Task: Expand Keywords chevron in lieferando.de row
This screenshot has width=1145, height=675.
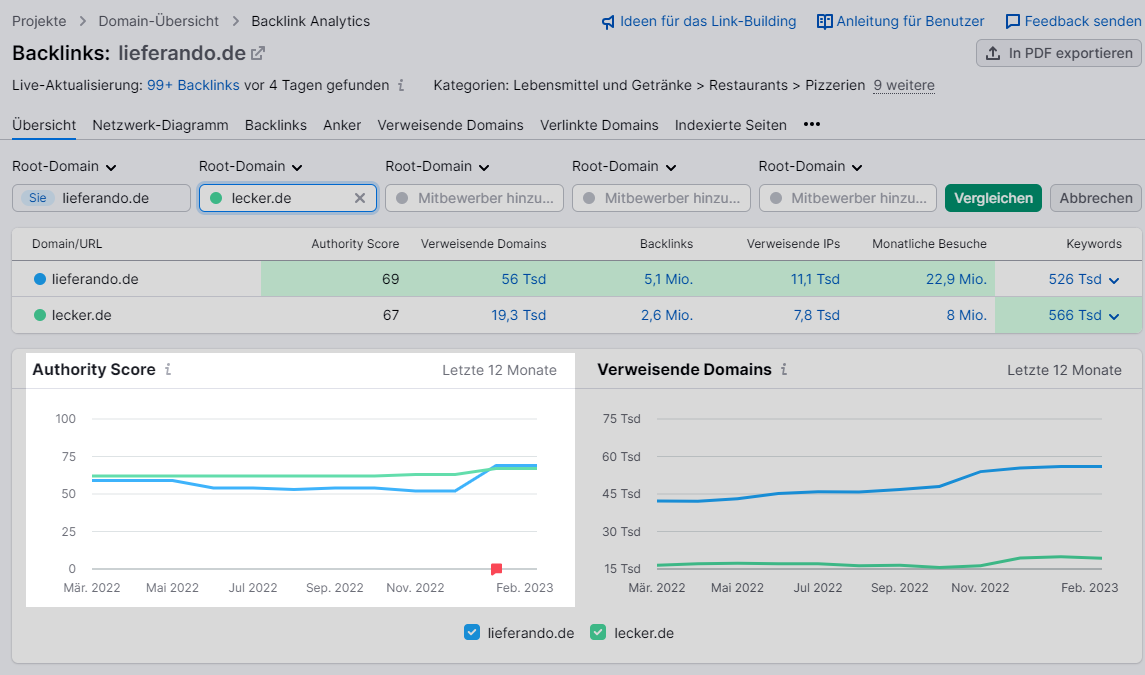Action: click(1112, 280)
